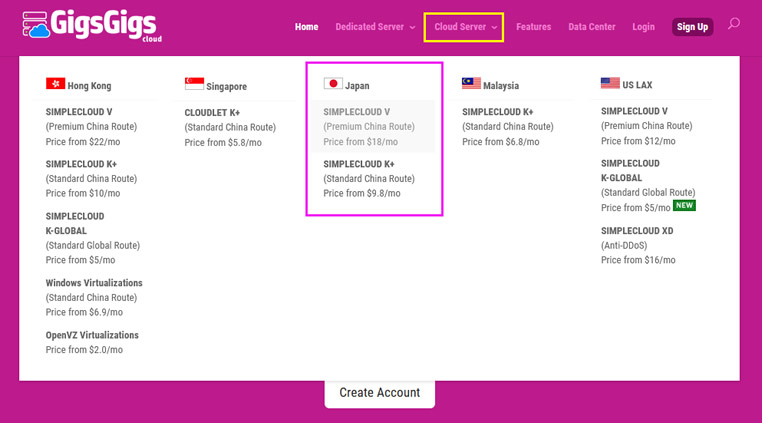The width and height of the screenshot is (762, 423).
Task: Click the Malaysia flag icon
Action: click(471, 83)
